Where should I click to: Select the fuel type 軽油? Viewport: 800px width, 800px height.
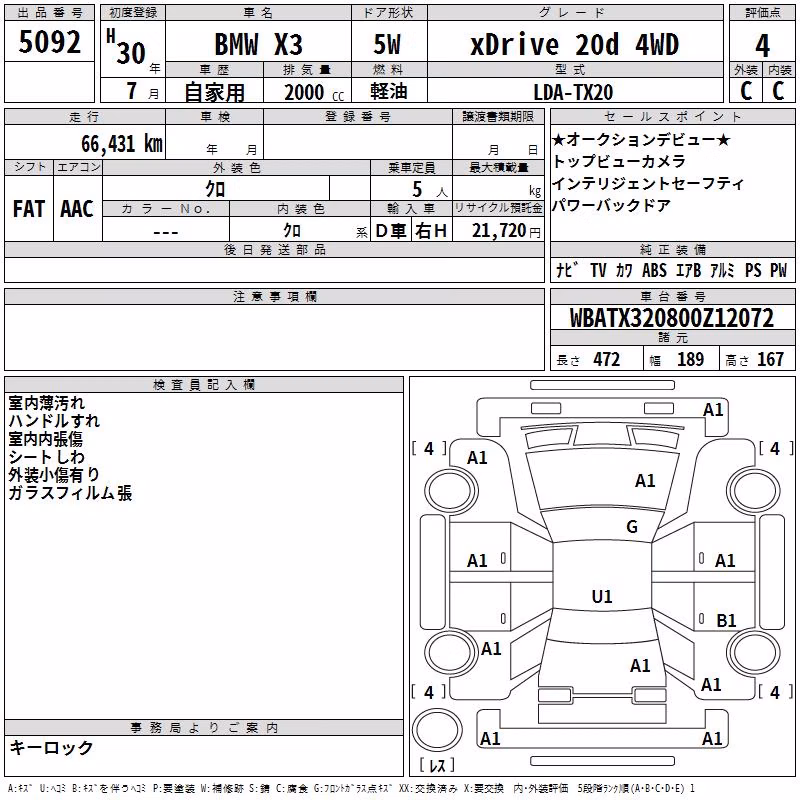click(389, 91)
